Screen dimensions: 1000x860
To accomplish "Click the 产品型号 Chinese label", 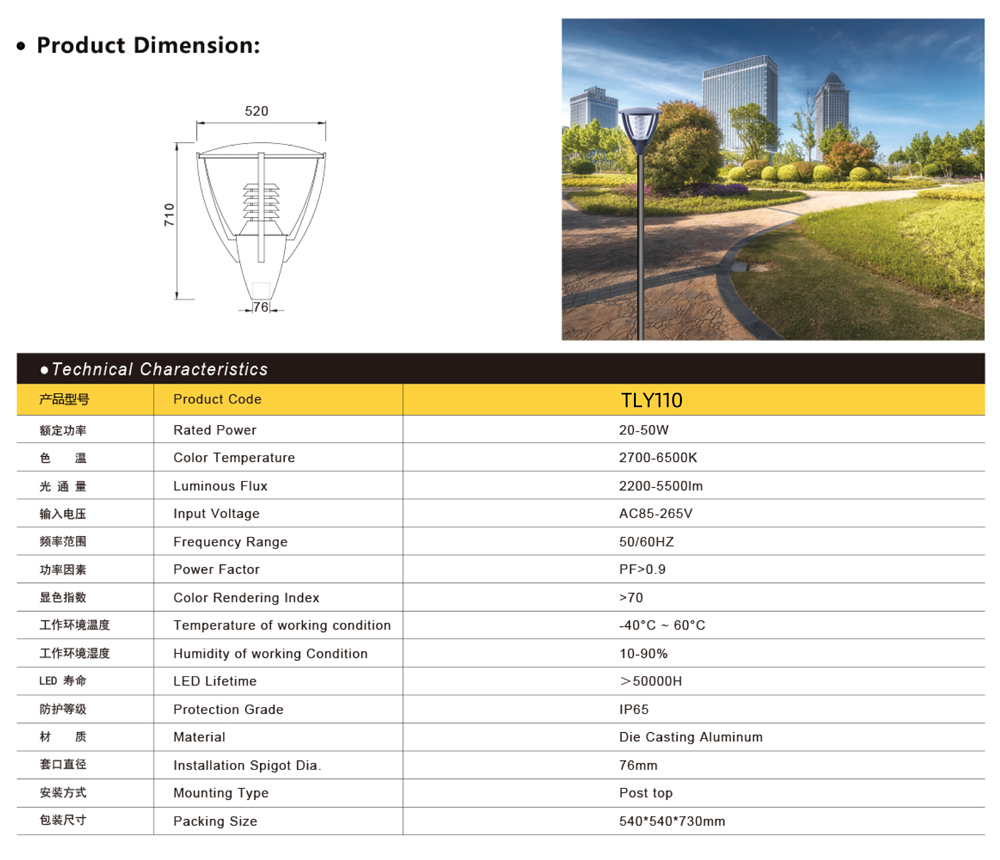I will [x=64, y=399].
